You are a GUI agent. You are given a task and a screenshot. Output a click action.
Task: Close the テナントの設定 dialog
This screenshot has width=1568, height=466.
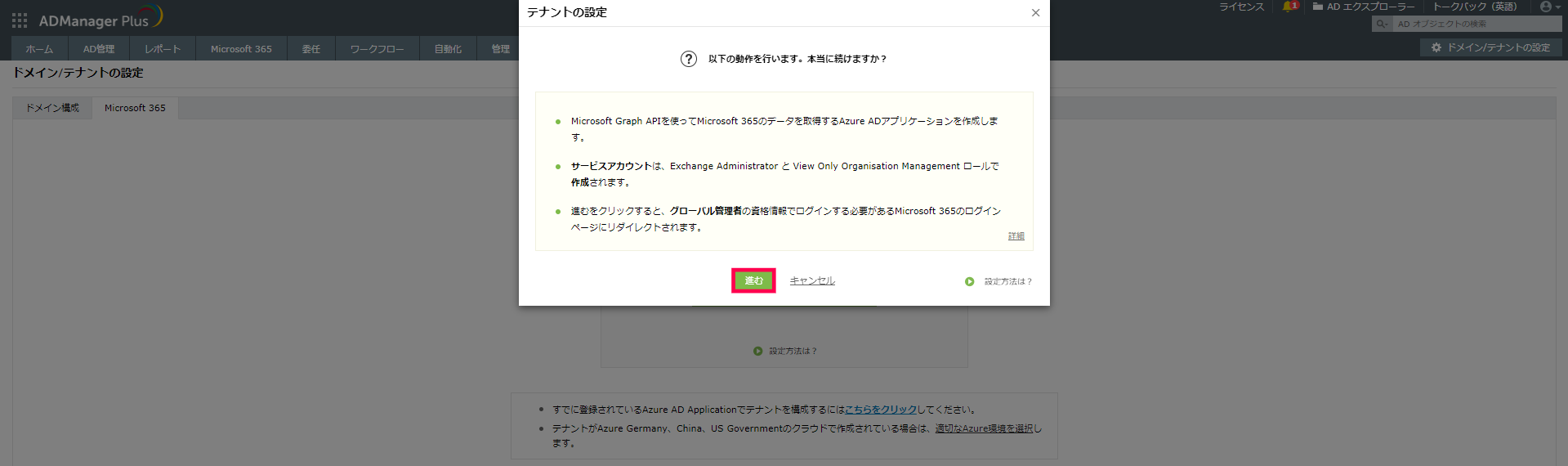click(1035, 13)
